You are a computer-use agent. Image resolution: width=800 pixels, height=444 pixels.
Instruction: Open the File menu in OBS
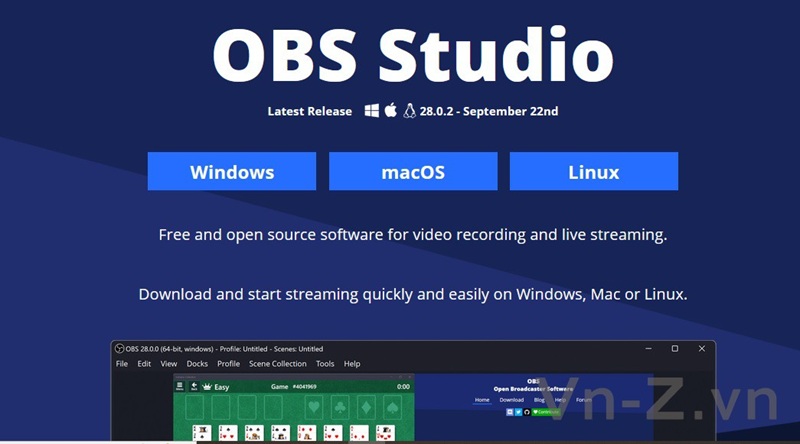click(x=122, y=364)
